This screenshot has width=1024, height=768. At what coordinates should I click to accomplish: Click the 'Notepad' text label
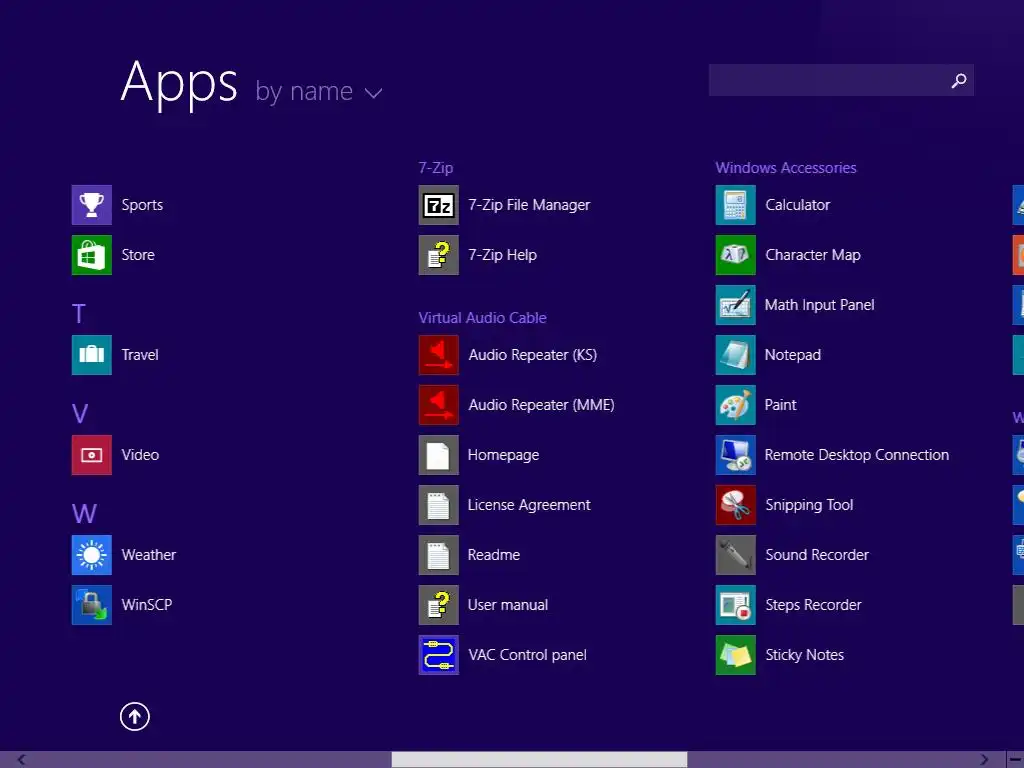point(792,355)
